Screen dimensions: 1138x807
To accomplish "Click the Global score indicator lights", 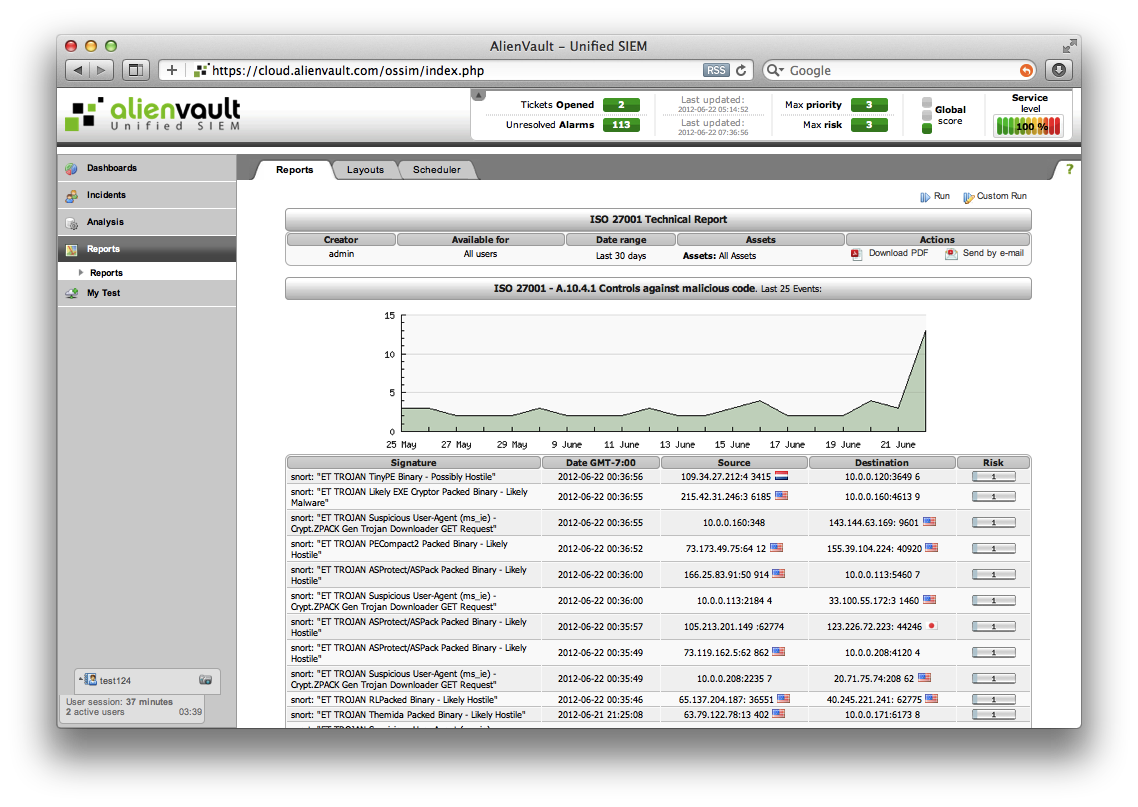I will tap(927, 115).
